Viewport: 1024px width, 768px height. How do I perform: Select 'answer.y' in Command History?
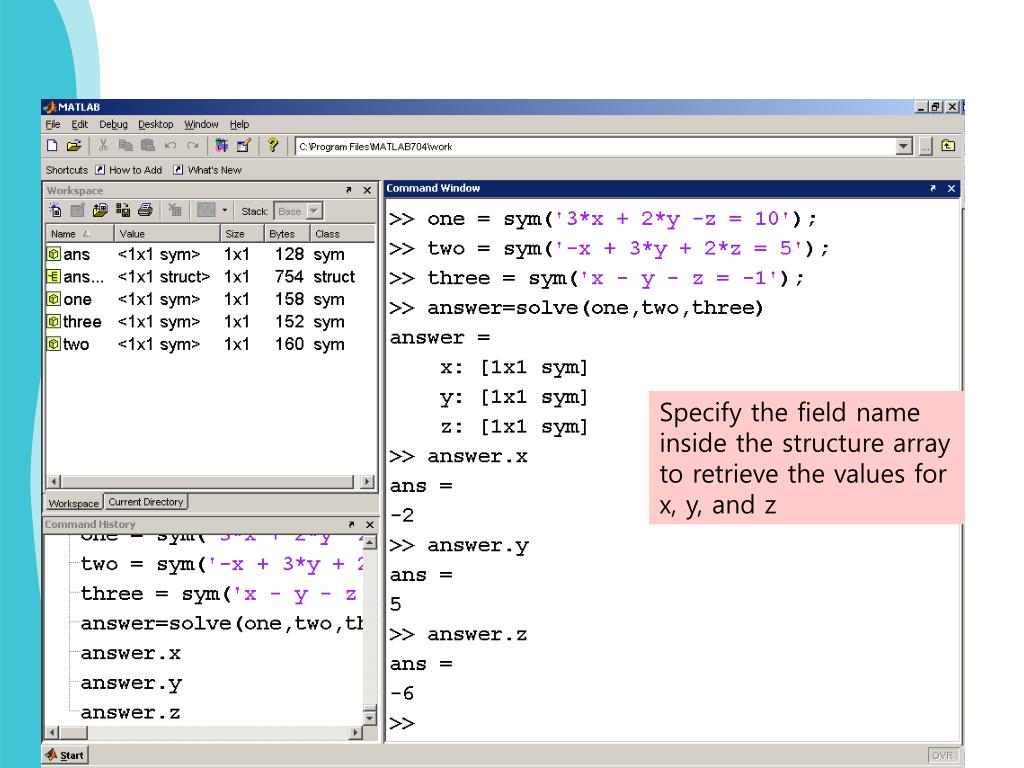(x=131, y=683)
